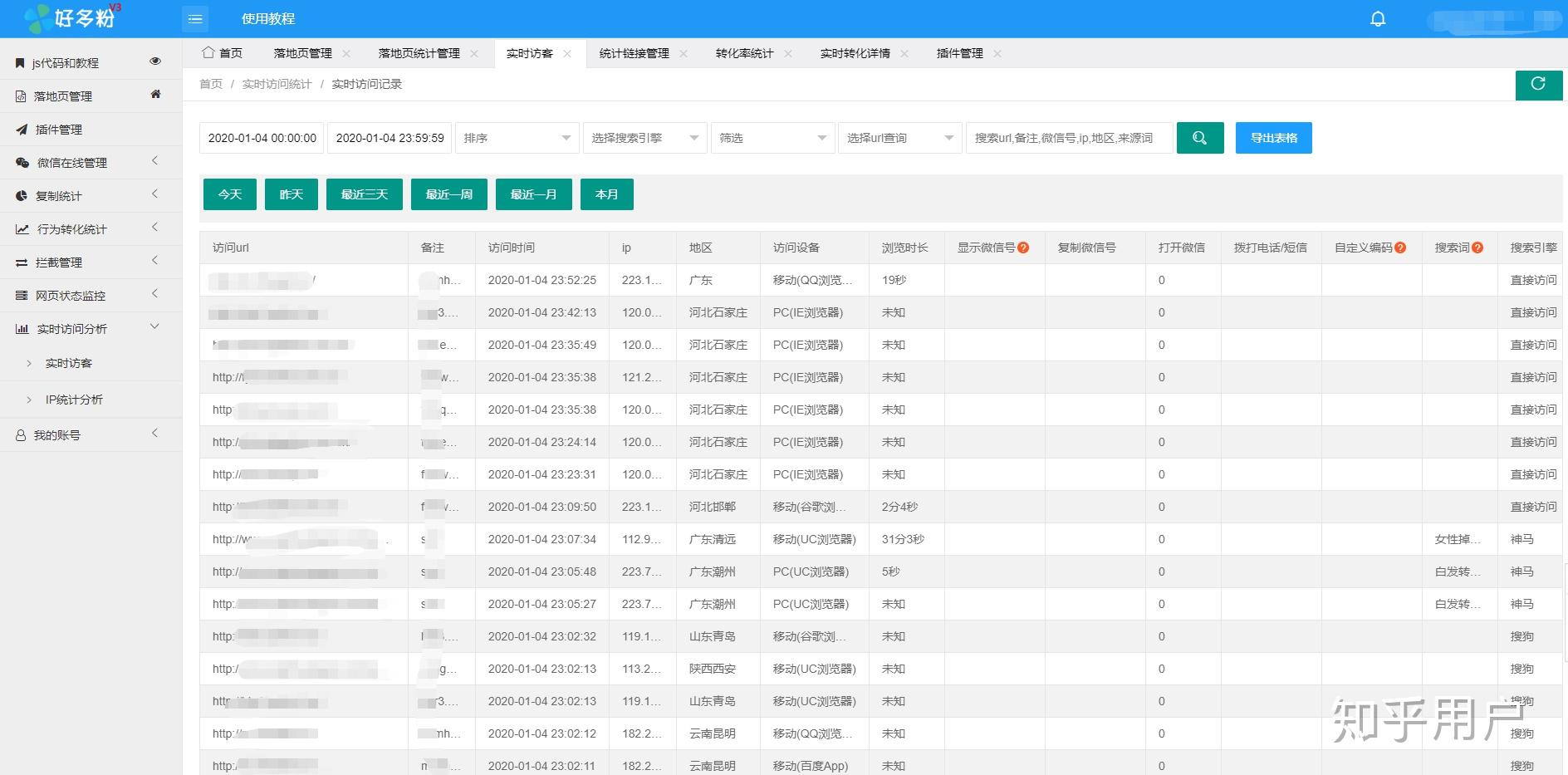Click the home icon on 首页 tab

pyautogui.click(x=208, y=52)
